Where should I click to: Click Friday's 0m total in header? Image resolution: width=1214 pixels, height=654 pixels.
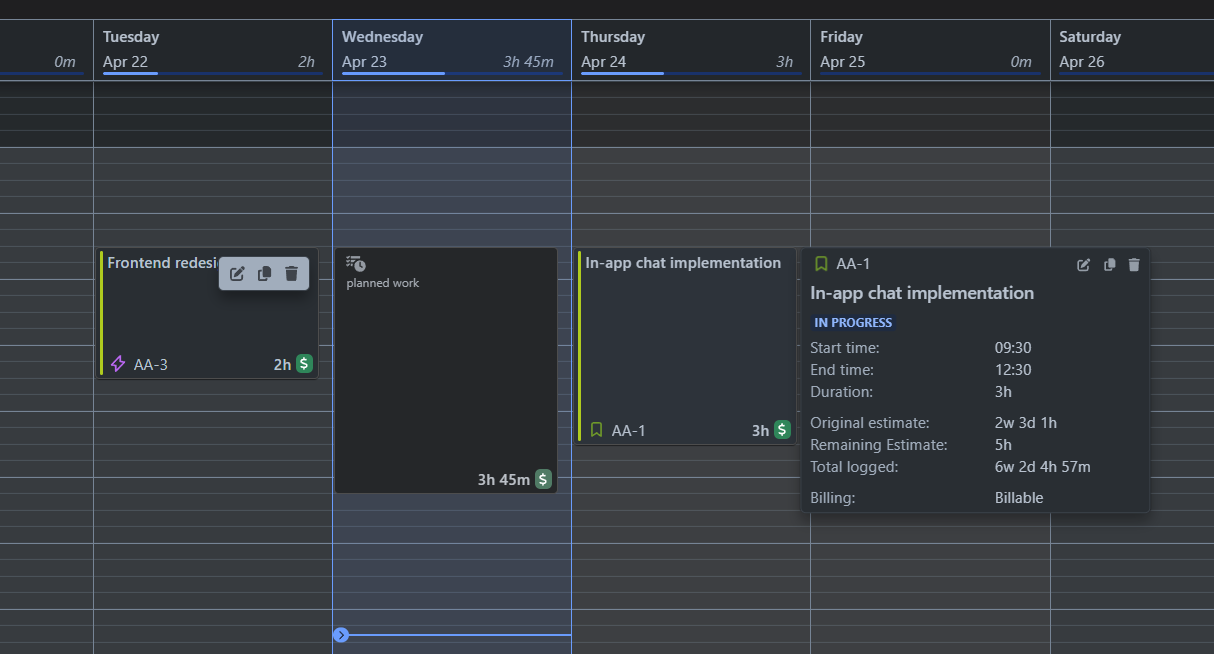pyautogui.click(x=1021, y=62)
